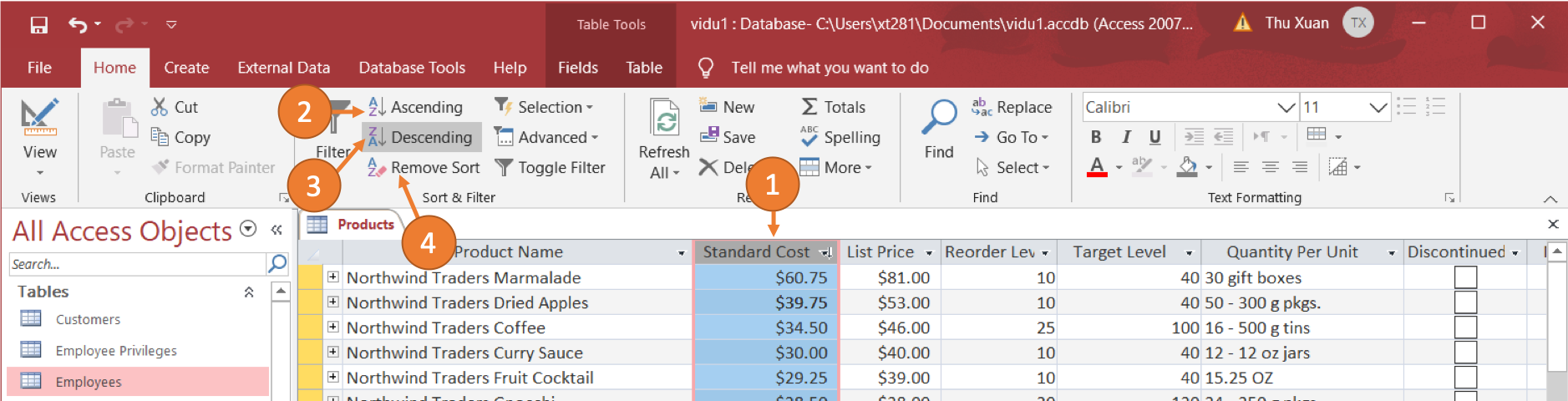The image size is (1568, 401).
Task: Switch to Database Tools tab
Action: point(412,68)
